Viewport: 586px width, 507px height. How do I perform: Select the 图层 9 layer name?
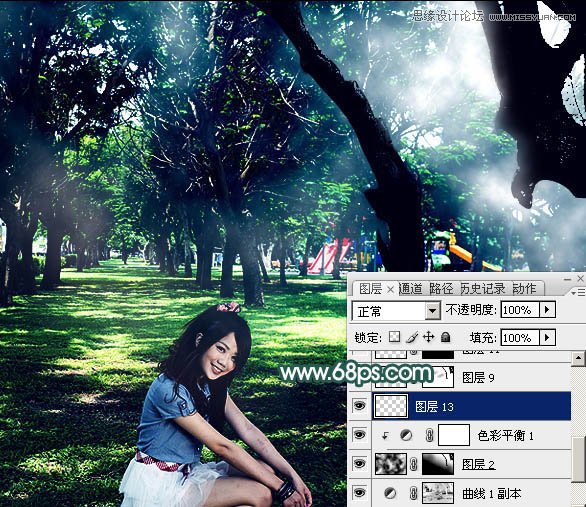tap(478, 378)
